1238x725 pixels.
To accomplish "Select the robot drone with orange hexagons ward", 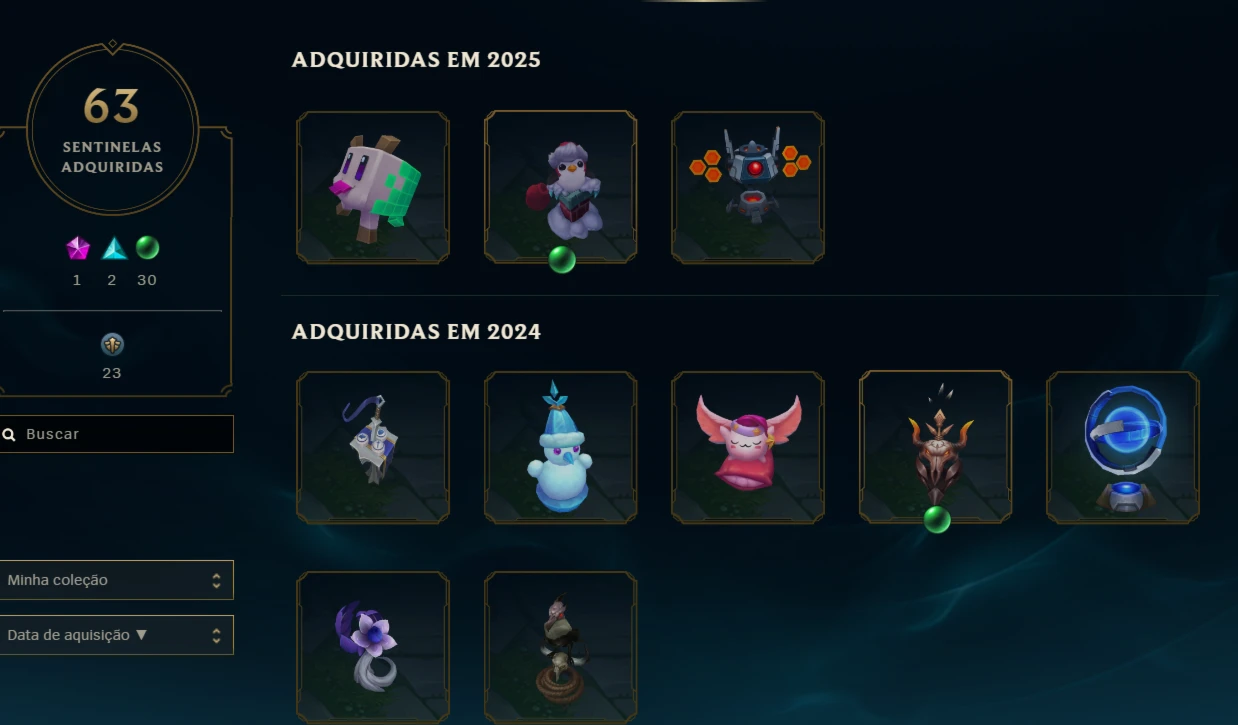I will point(748,187).
